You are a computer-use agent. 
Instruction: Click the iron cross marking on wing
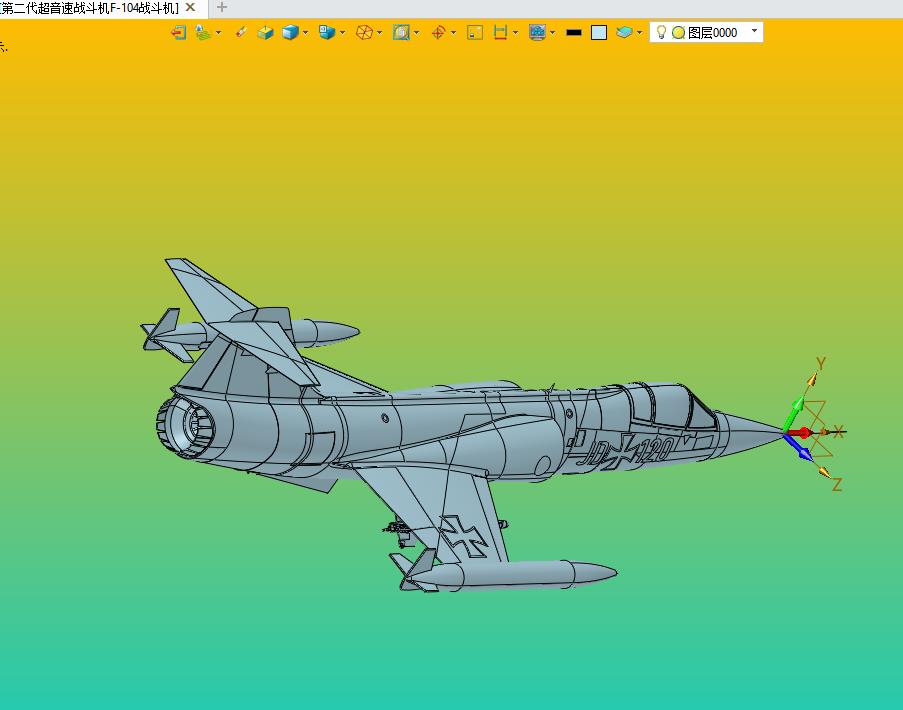click(464, 537)
